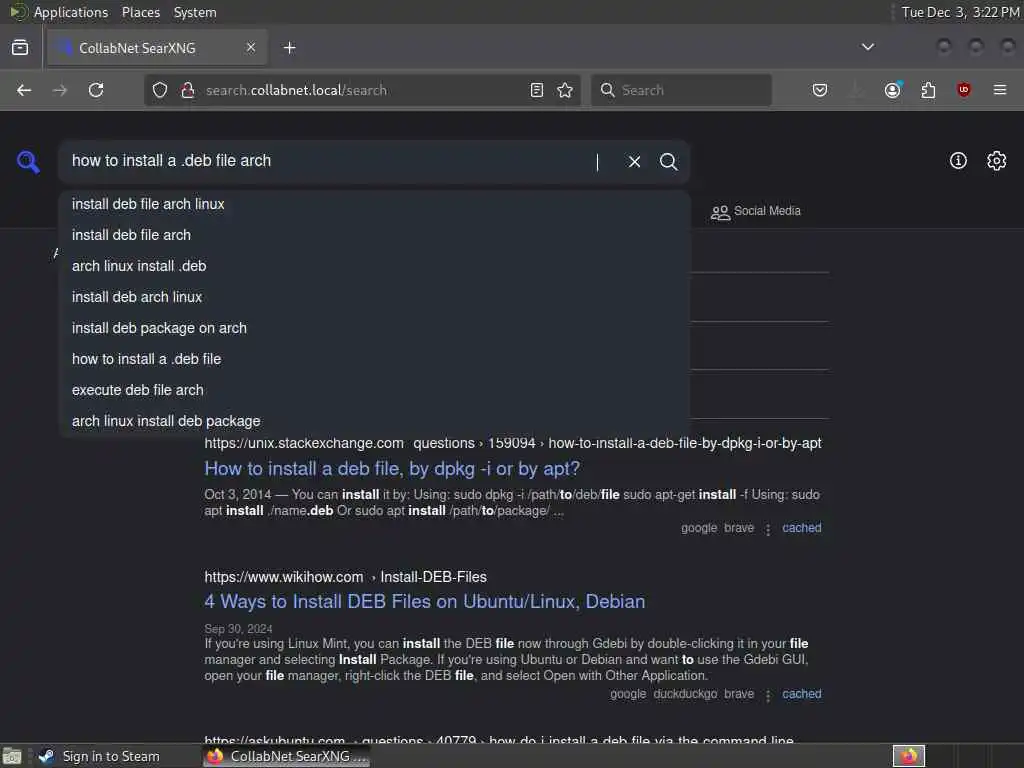
Task: Choose suggestion 'execute deb file arch'
Action: coord(374,390)
